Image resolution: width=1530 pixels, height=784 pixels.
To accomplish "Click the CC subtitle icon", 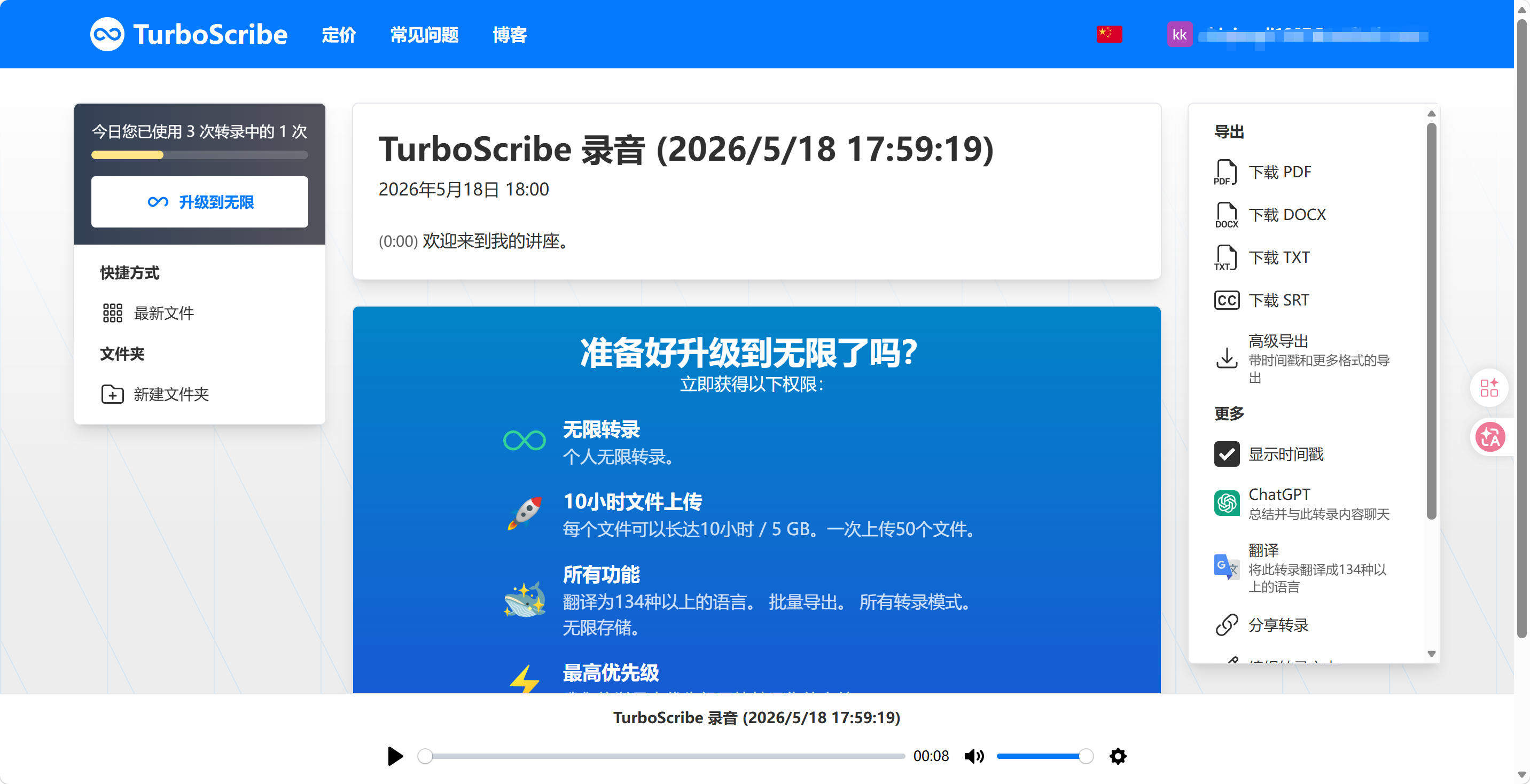I will tap(1227, 300).
